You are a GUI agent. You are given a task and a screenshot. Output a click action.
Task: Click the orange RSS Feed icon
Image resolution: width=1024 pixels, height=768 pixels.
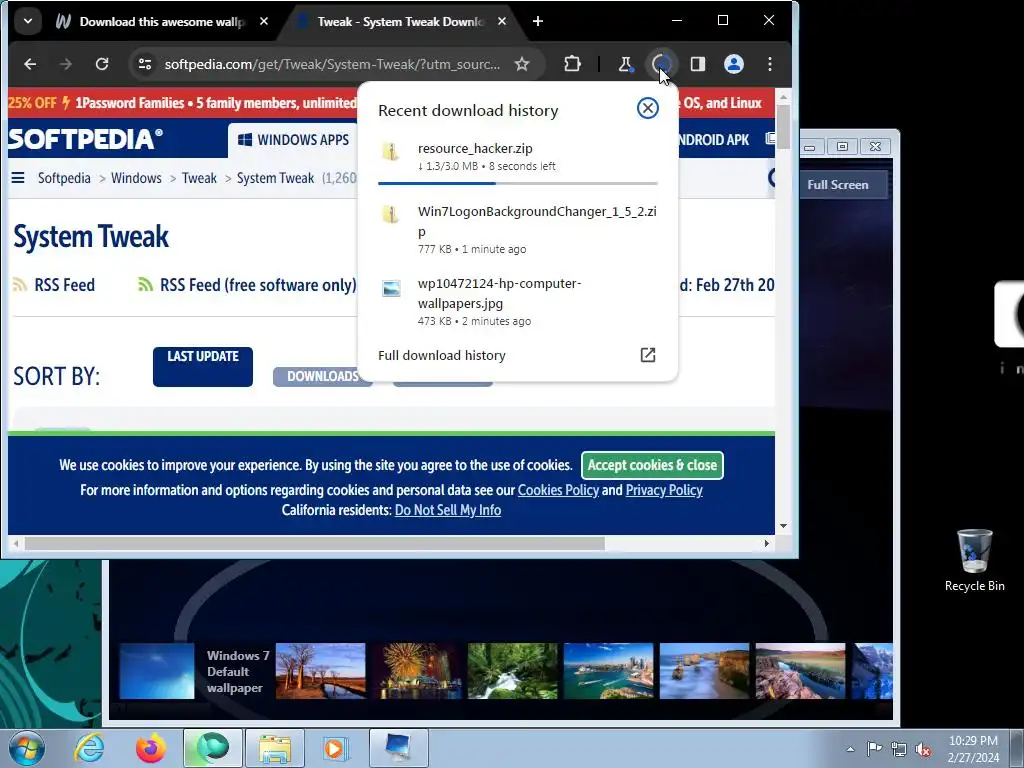coord(20,284)
